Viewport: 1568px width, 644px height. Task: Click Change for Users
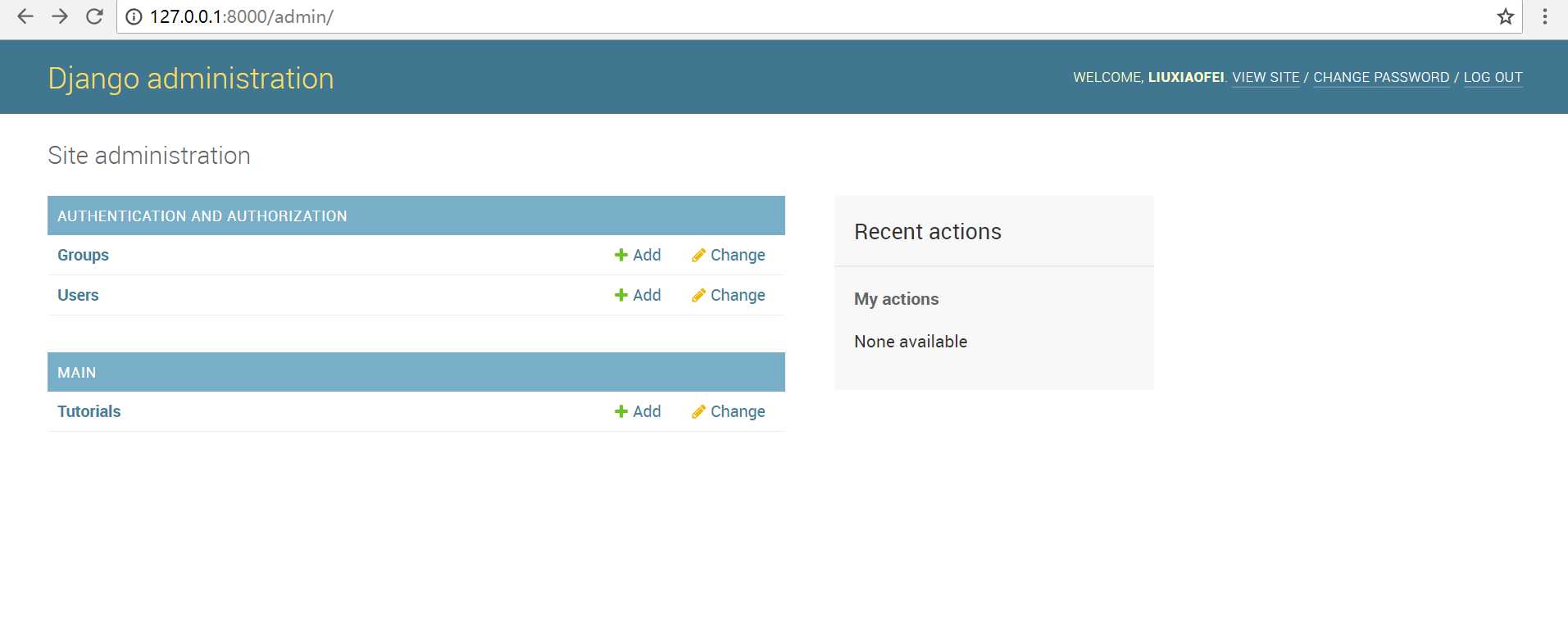728,295
